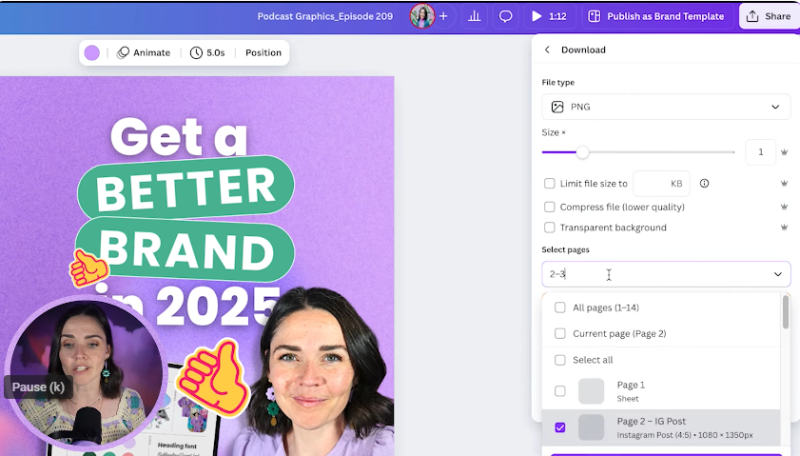Image resolution: width=800 pixels, height=456 pixels.
Task: Collapse the Select pages dropdown chevron
Action: pyautogui.click(x=778, y=274)
